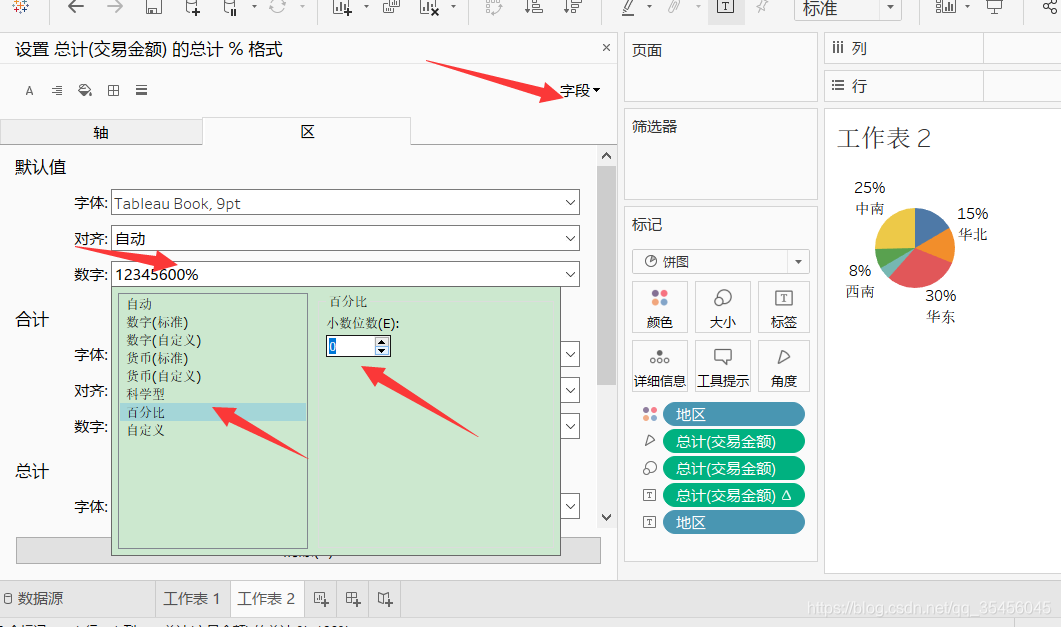Open the alignment formatting icon
Viewport: 1061px width, 627px height.
[x=57, y=91]
